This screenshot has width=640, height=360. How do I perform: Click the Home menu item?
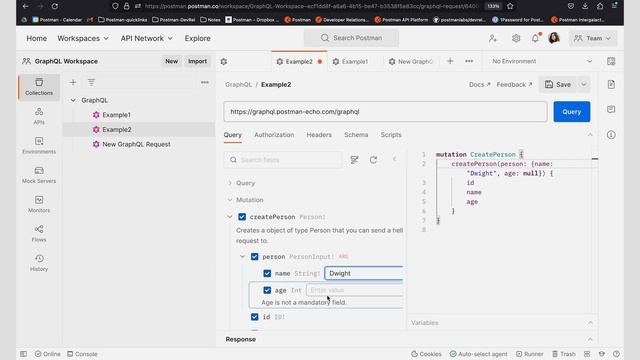click(x=36, y=38)
